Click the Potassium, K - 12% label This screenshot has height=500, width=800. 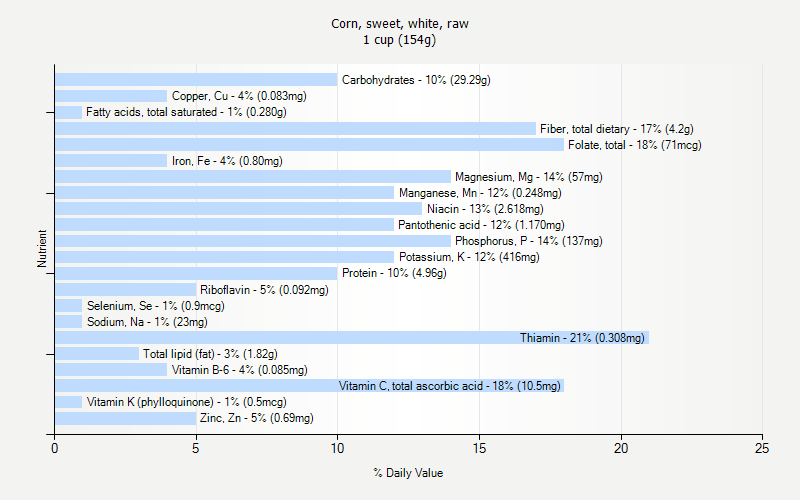pos(469,257)
